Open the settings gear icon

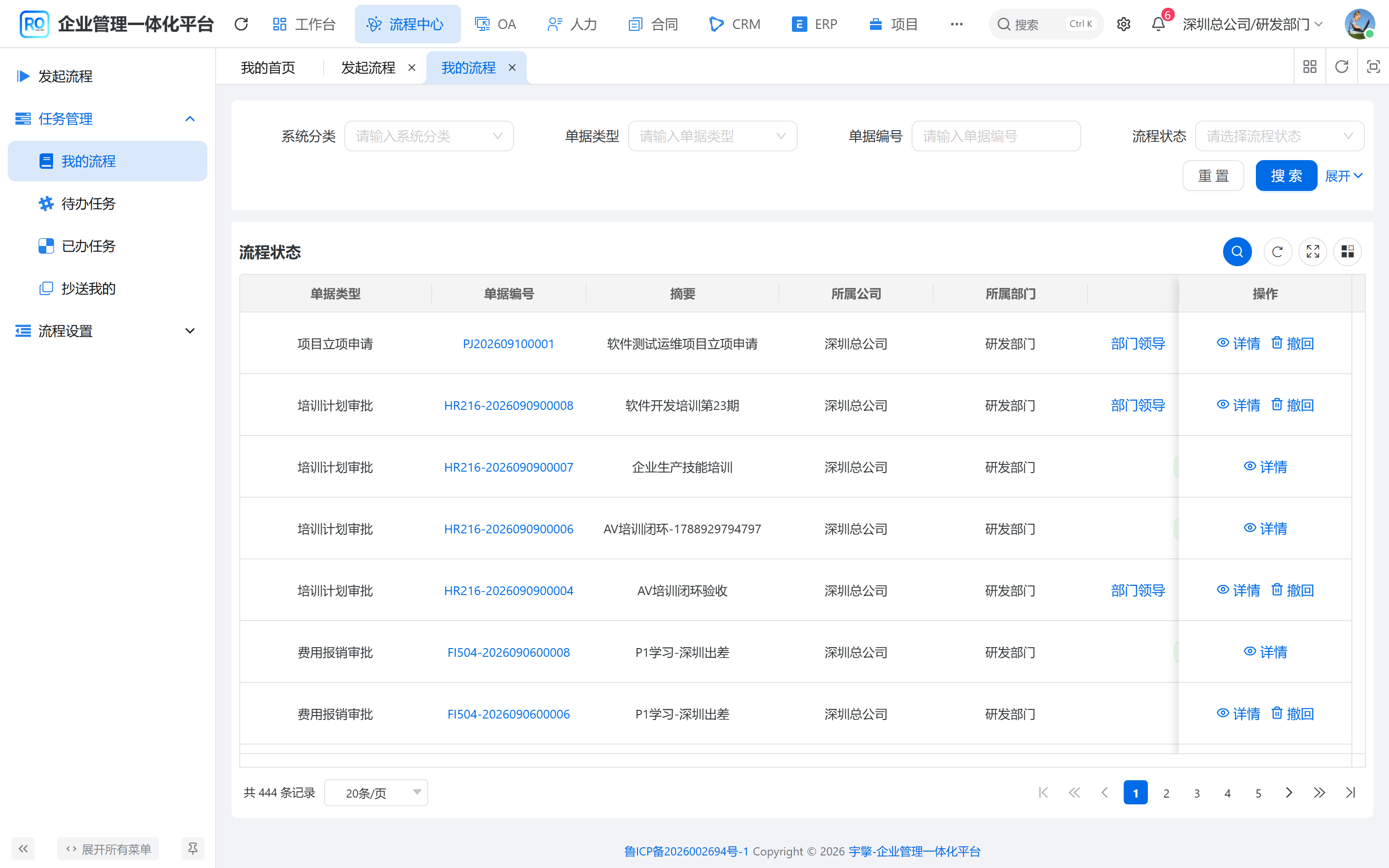click(1123, 24)
